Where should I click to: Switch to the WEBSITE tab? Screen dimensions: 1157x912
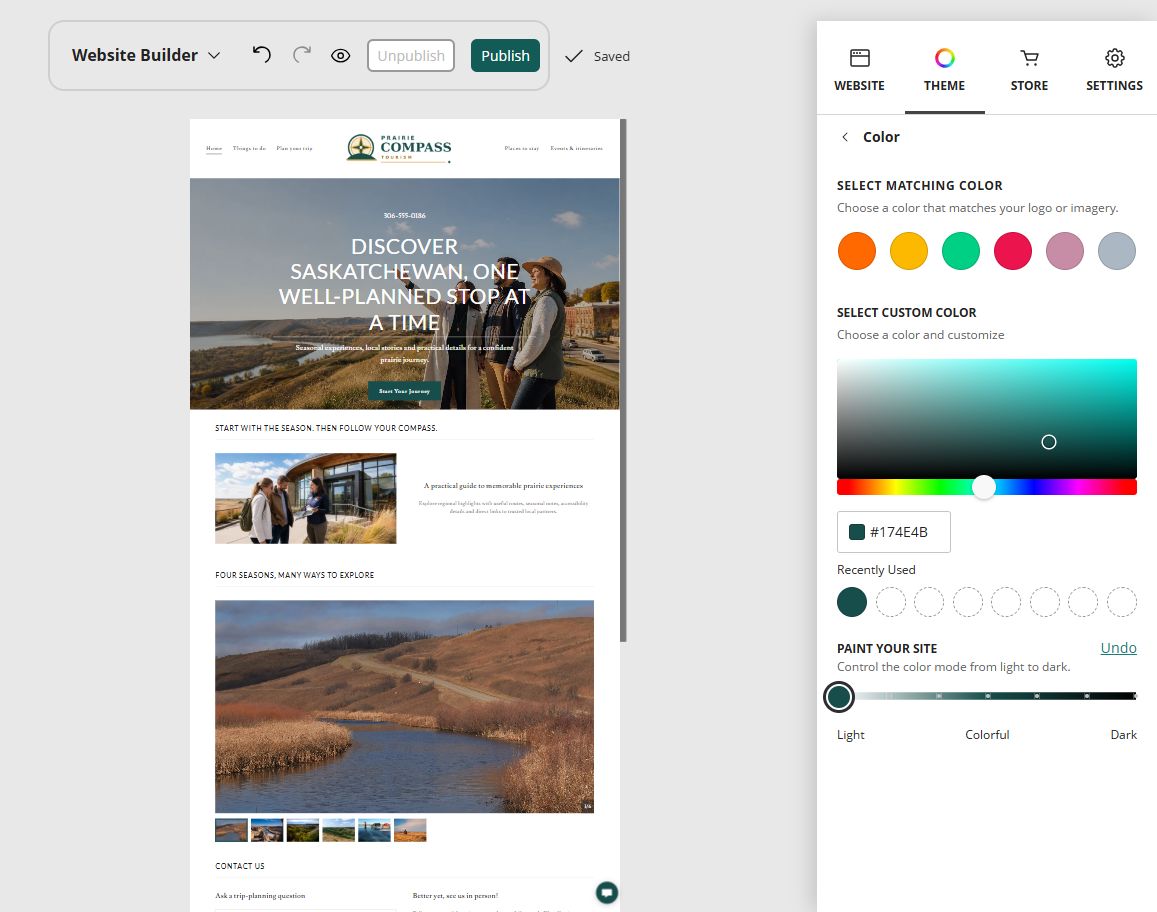click(x=860, y=70)
